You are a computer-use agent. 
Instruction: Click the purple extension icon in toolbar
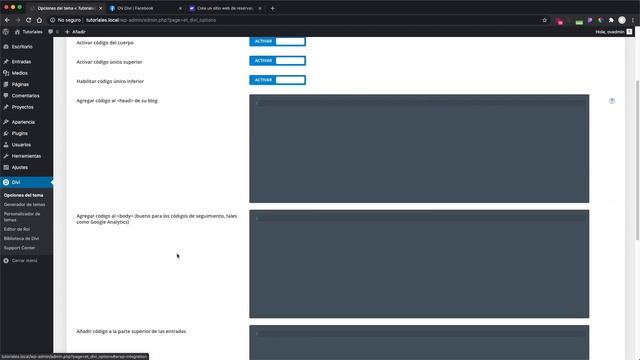[x=590, y=20]
